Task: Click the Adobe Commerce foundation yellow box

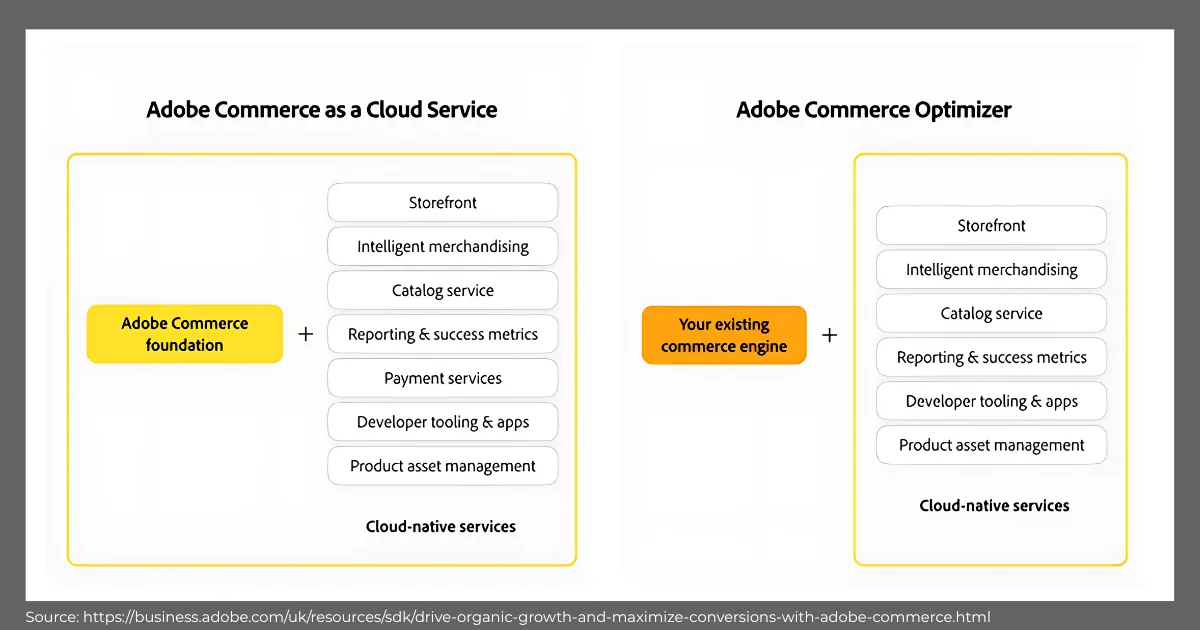Action: coord(185,334)
